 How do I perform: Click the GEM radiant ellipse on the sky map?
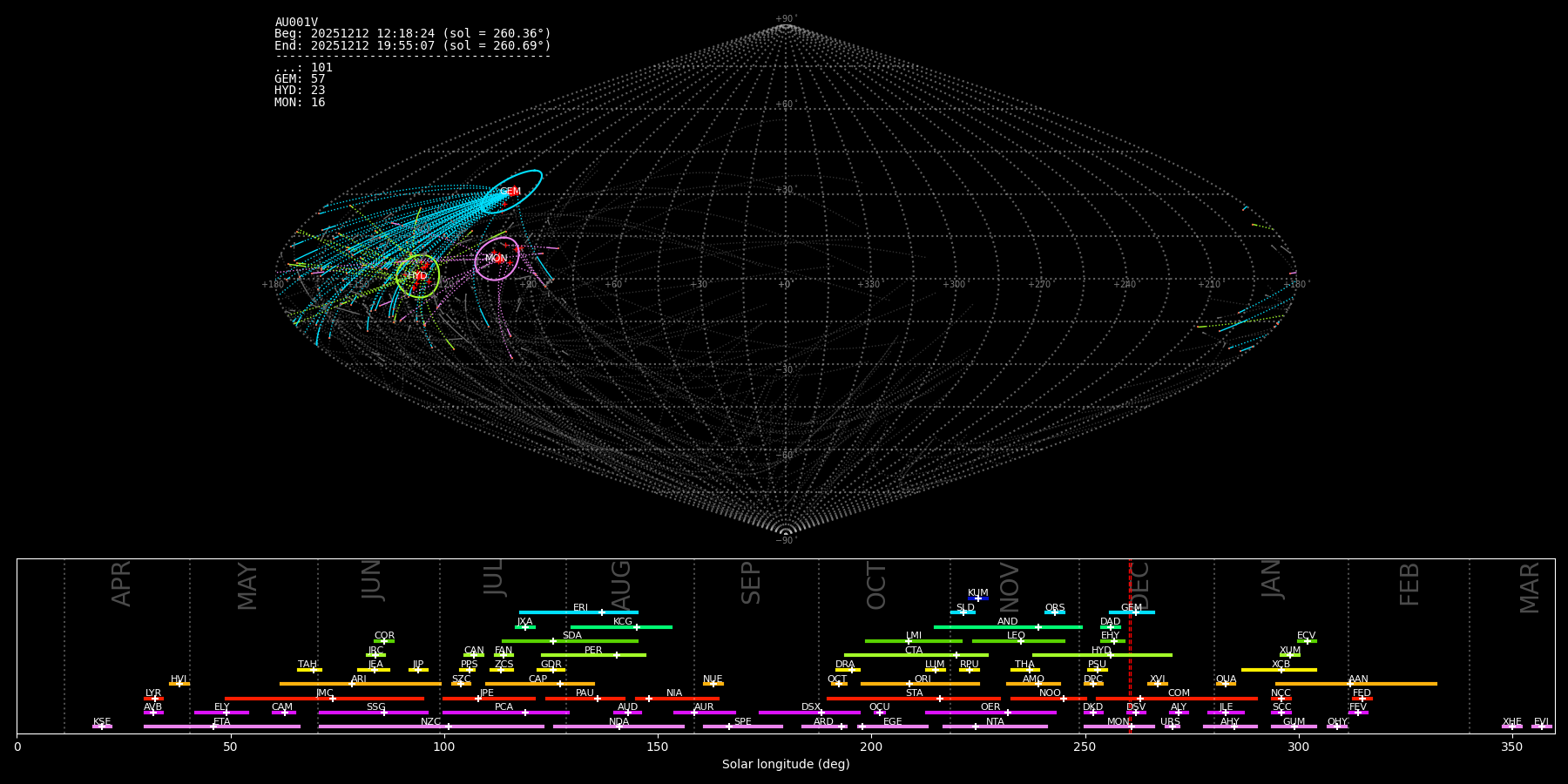(510, 192)
